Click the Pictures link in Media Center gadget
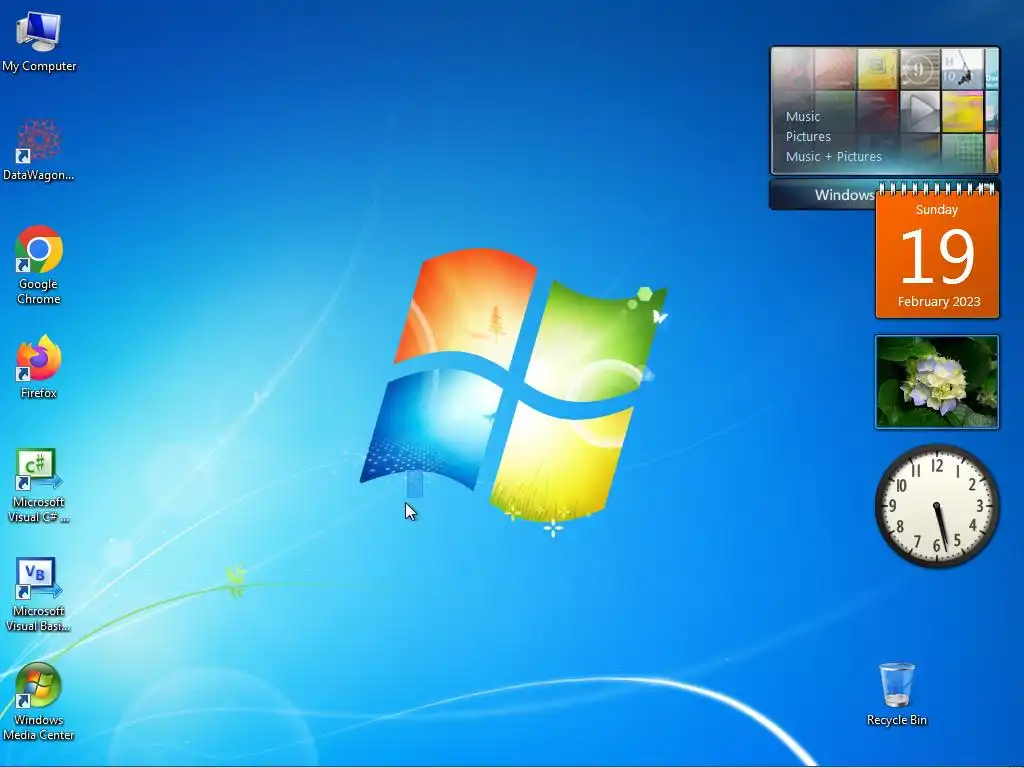The width and height of the screenshot is (1024, 768). 808,136
